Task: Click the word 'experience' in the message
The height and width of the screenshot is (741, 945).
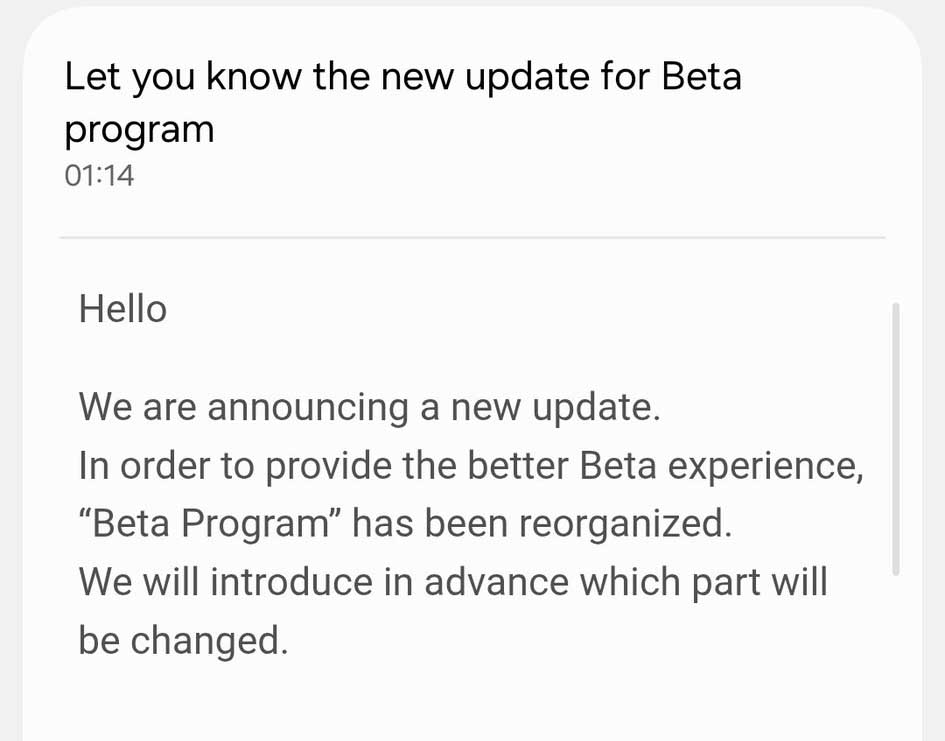Action: coord(766,466)
